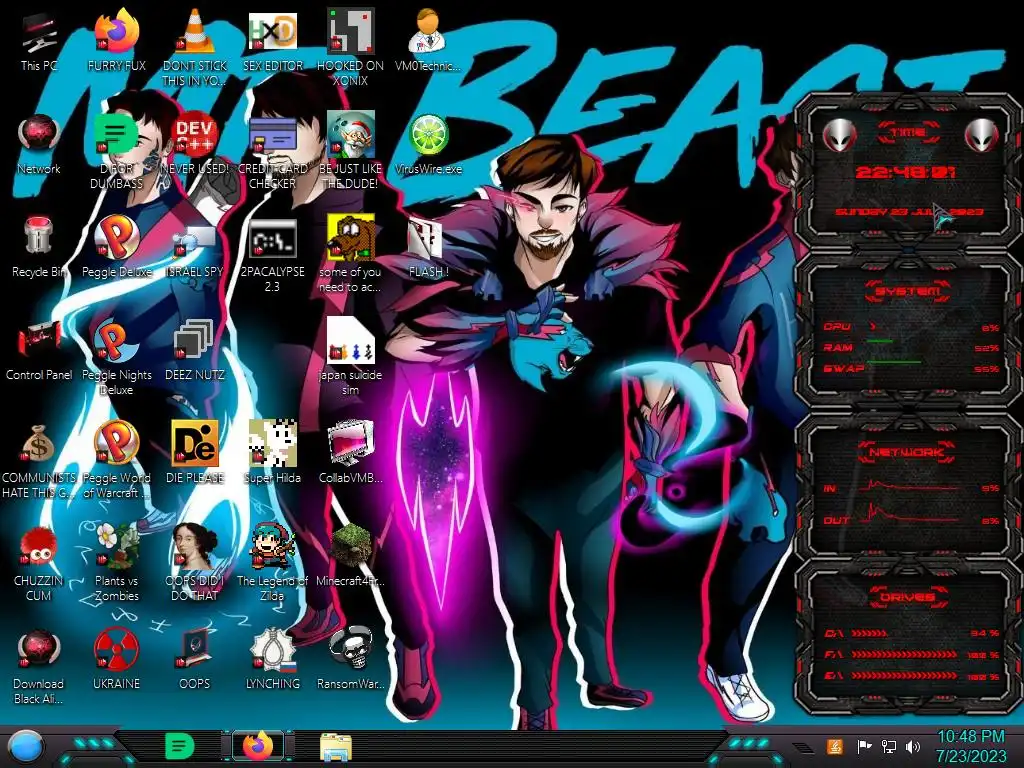Click the network IN graph row
Viewport: 1024px width, 768px height.
[x=911, y=487]
